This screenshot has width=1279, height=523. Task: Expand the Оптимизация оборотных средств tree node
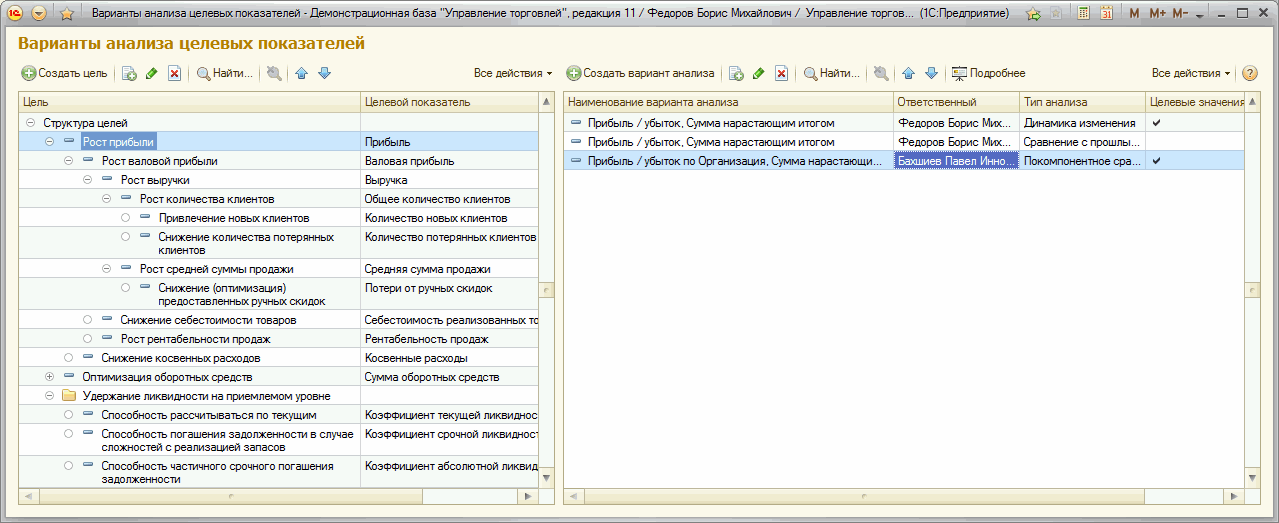(x=49, y=377)
